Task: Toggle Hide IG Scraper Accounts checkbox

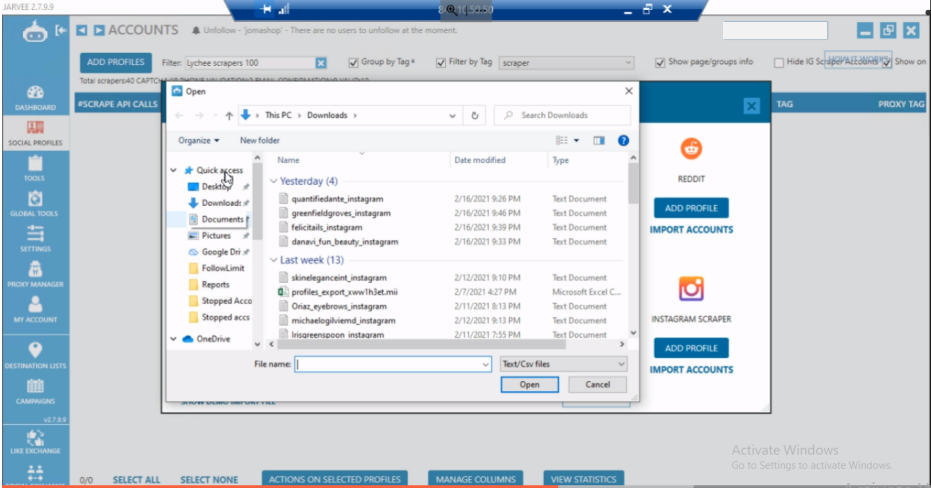Action: [778, 62]
